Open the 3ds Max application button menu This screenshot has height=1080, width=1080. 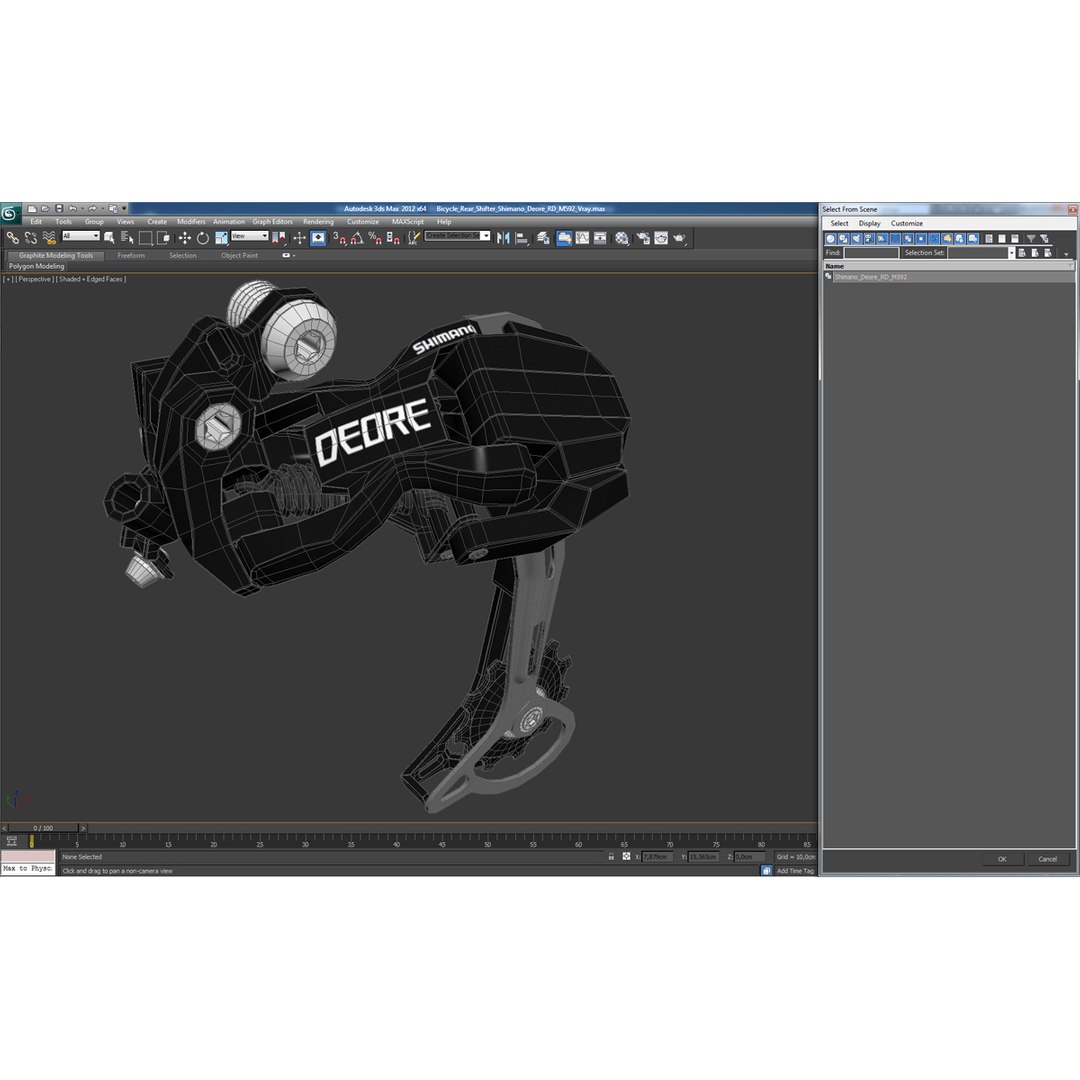[x=10, y=214]
